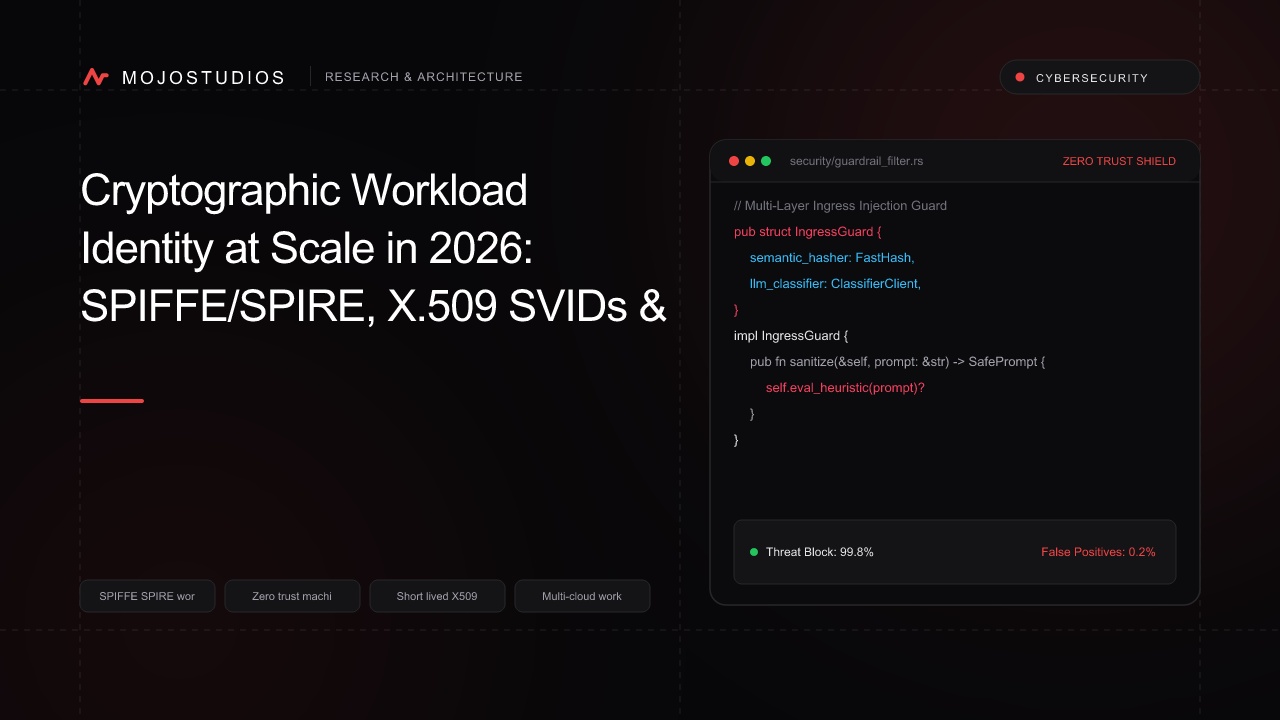Viewport: 1280px width, 720px height.
Task: Select the Zero trust machi tag
Action: [292, 596]
